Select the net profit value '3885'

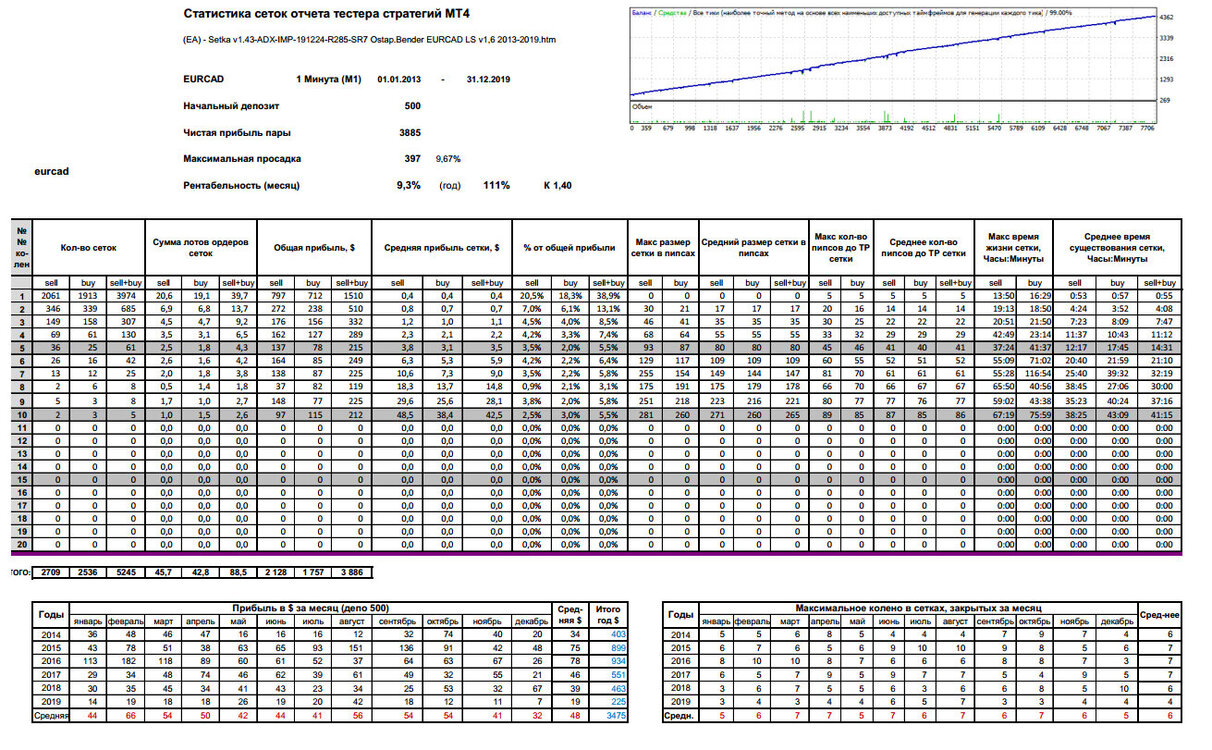tap(410, 132)
